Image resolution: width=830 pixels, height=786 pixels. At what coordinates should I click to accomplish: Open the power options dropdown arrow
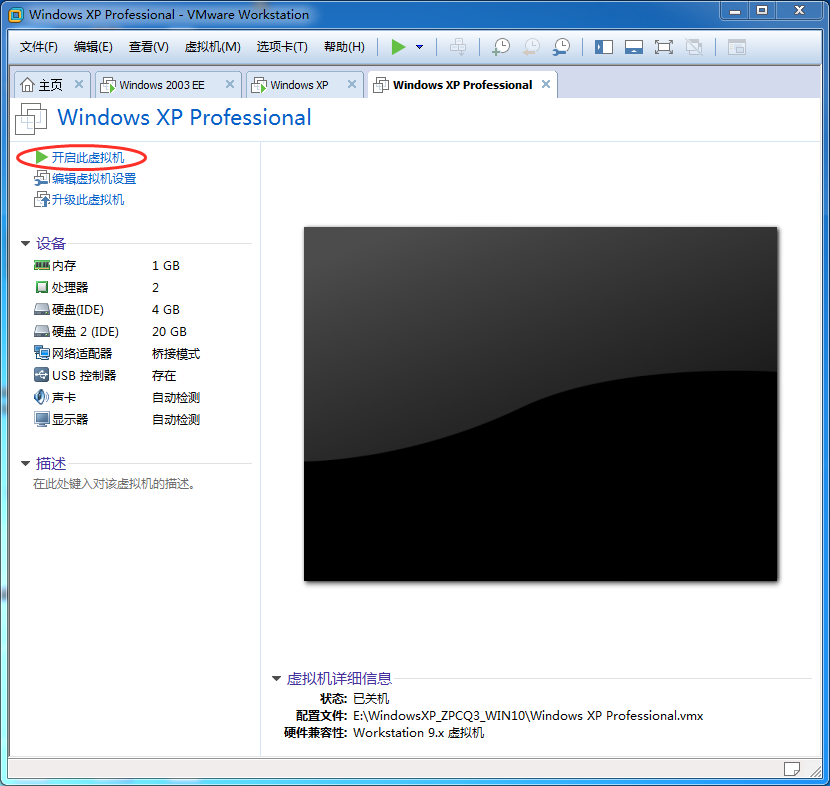[419, 47]
